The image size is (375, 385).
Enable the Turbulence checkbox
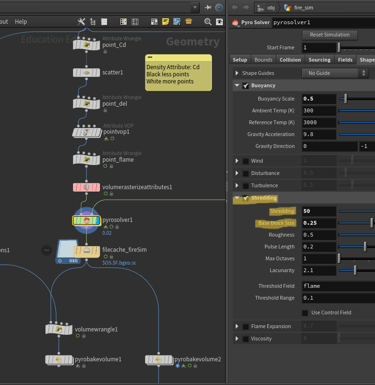tap(246, 186)
